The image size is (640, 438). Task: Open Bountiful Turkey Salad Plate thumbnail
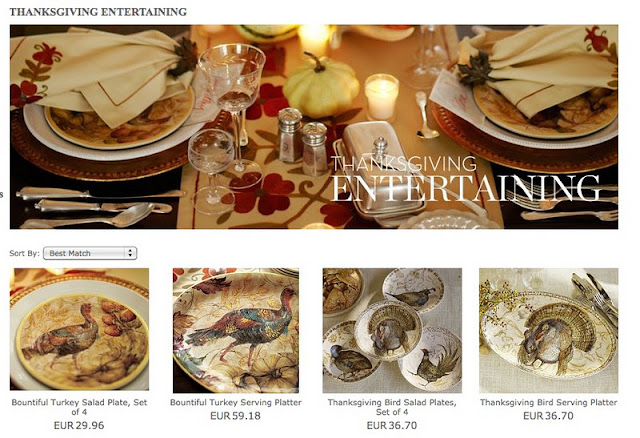(x=79, y=329)
